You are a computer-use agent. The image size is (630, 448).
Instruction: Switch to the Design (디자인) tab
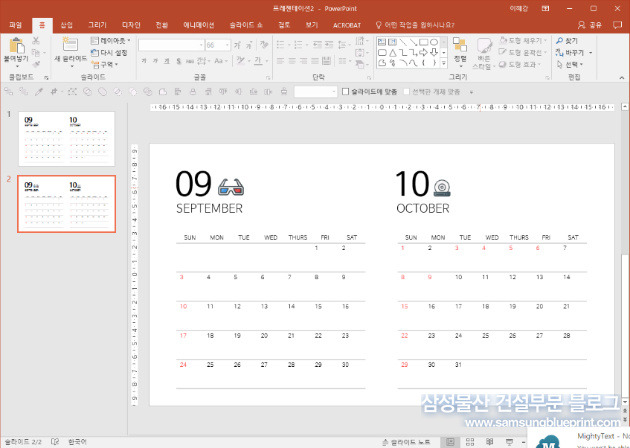click(x=131, y=25)
